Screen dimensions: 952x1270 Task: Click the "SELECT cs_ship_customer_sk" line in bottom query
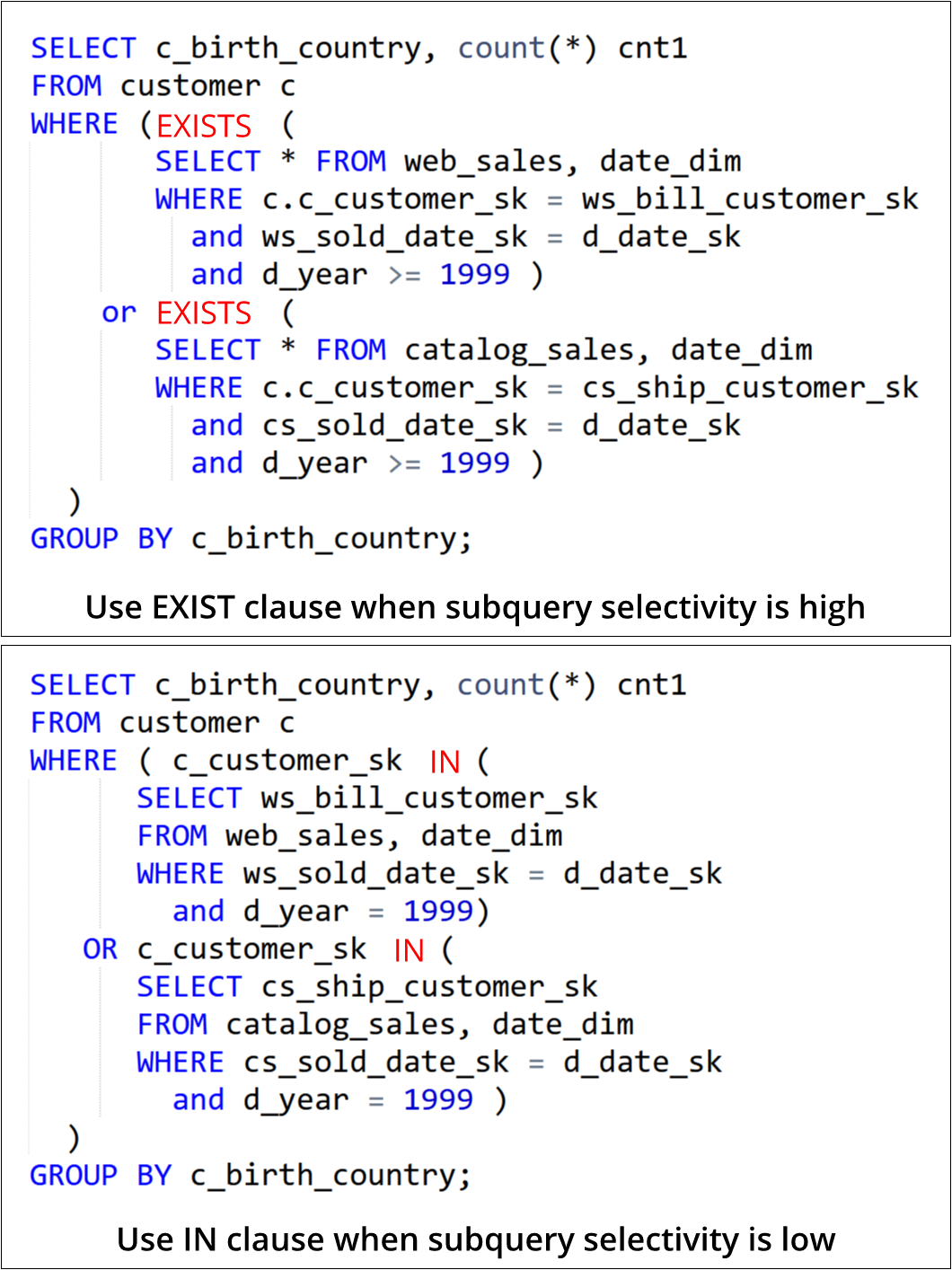click(x=366, y=987)
